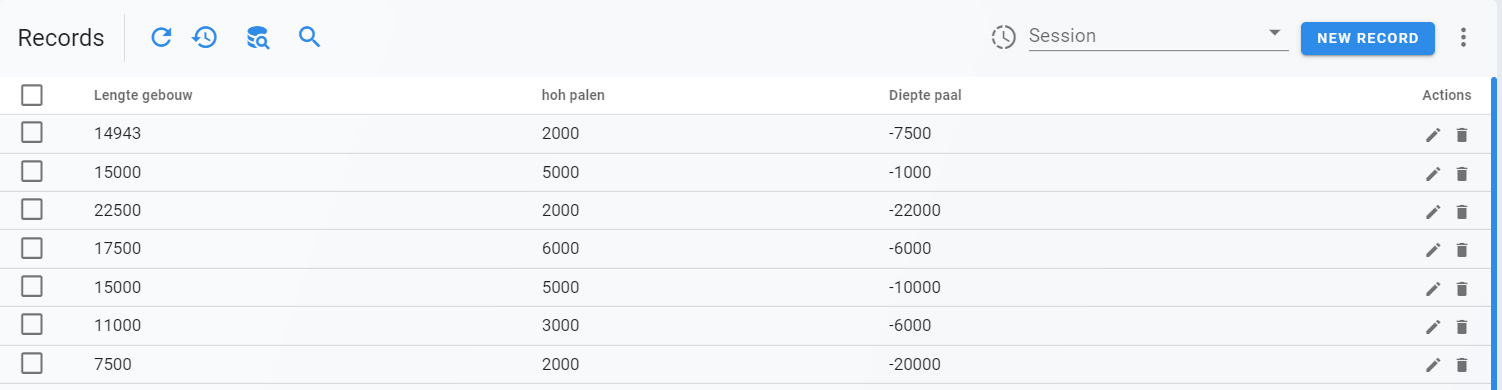Viewport: 1502px width, 390px height.
Task: Click the database search icon
Action: [x=258, y=38]
